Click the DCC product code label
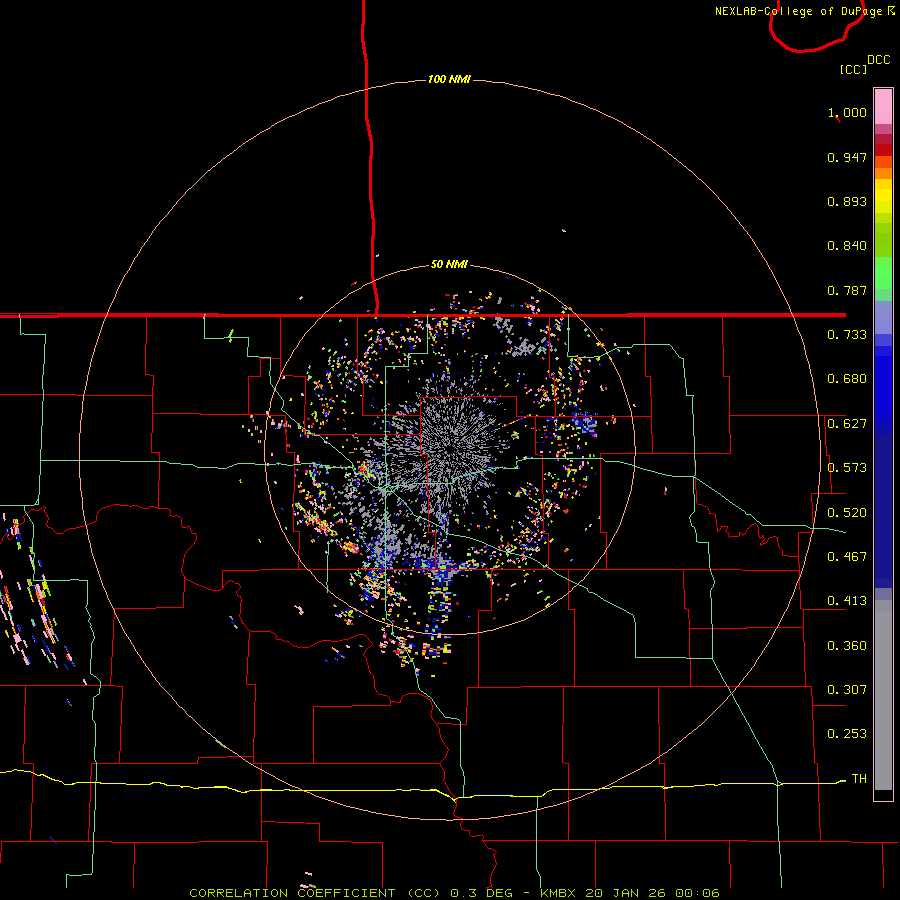Viewport: 900px width, 900px height. pos(879,60)
